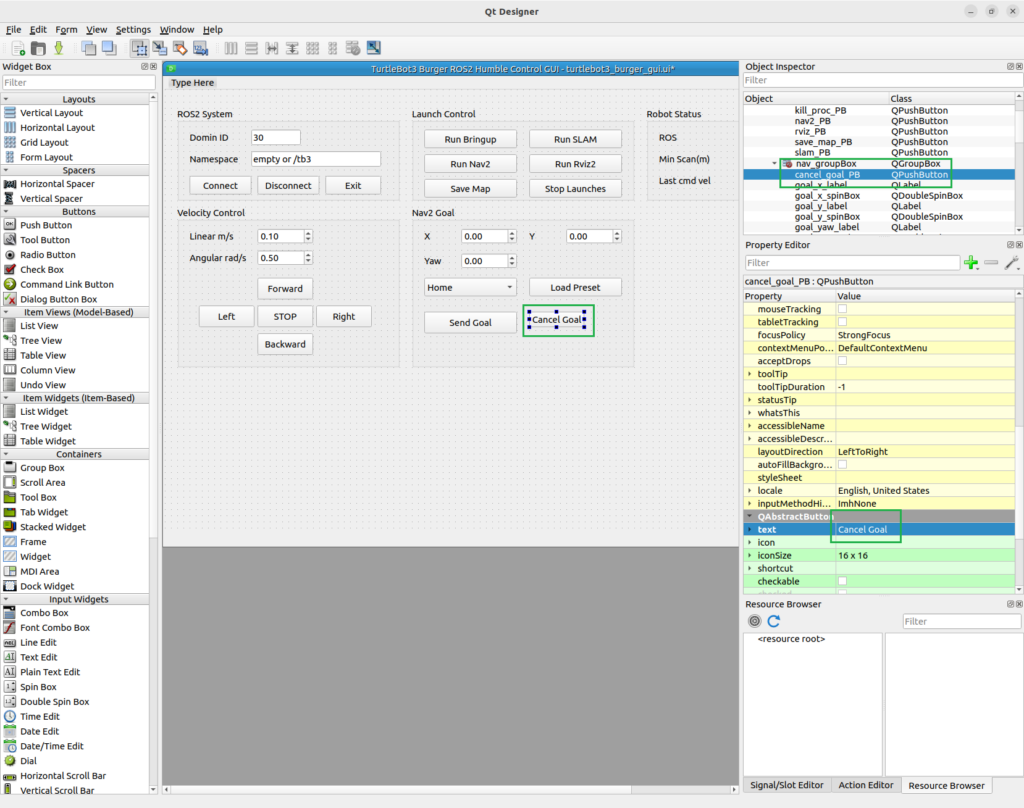This screenshot has width=1024, height=808.
Task: Toggle the tabletTracking property checkbox
Action: (842, 322)
